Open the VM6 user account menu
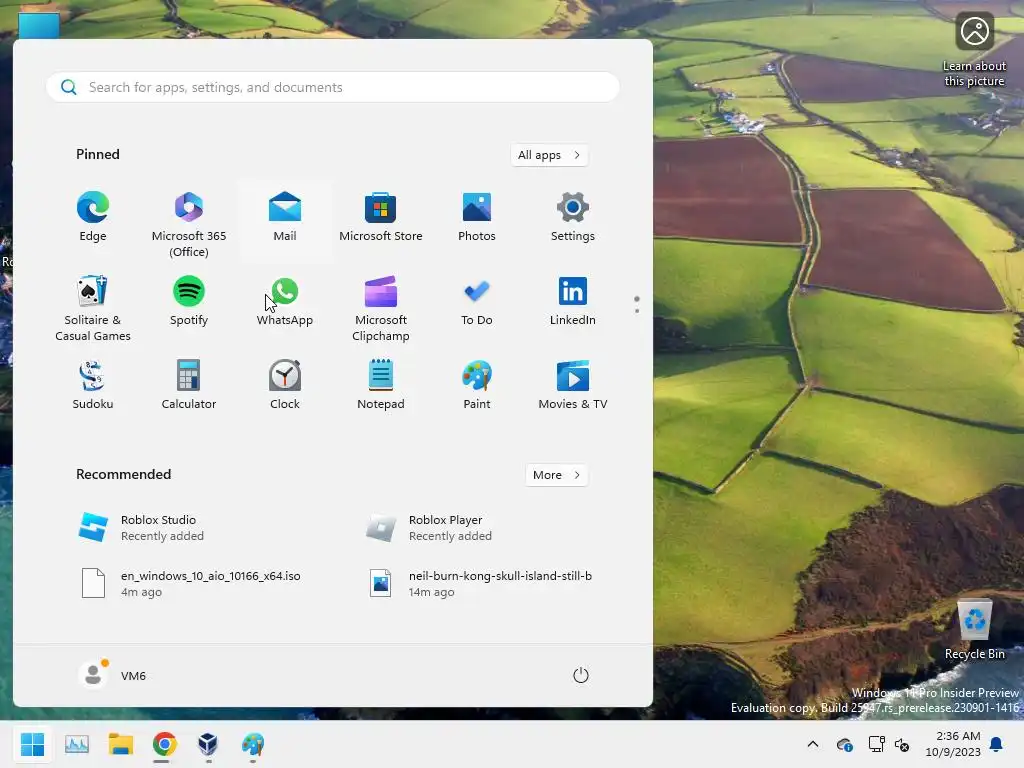 point(112,675)
